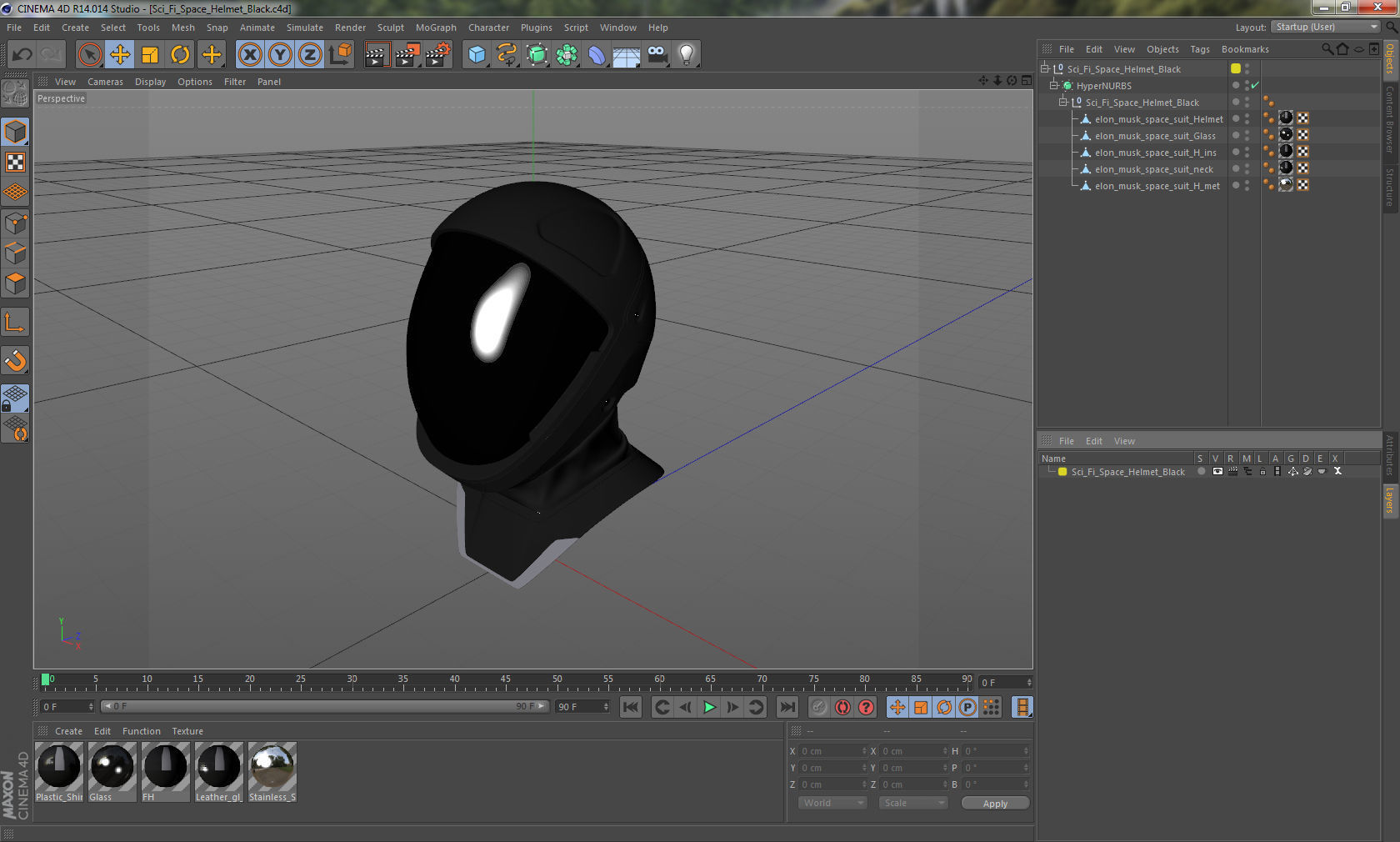The width and height of the screenshot is (1400, 842).
Task: Click Render View clapperboard icon
Action: tap(377, 55)
